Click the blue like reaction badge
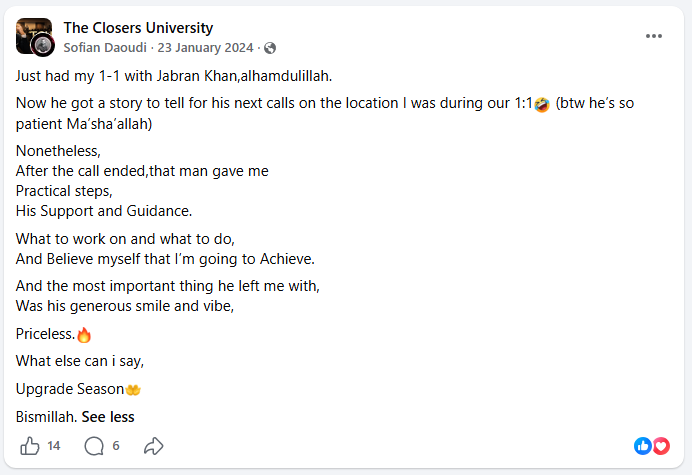The width and height of the screenshot is (692, 475). point(643,446)
